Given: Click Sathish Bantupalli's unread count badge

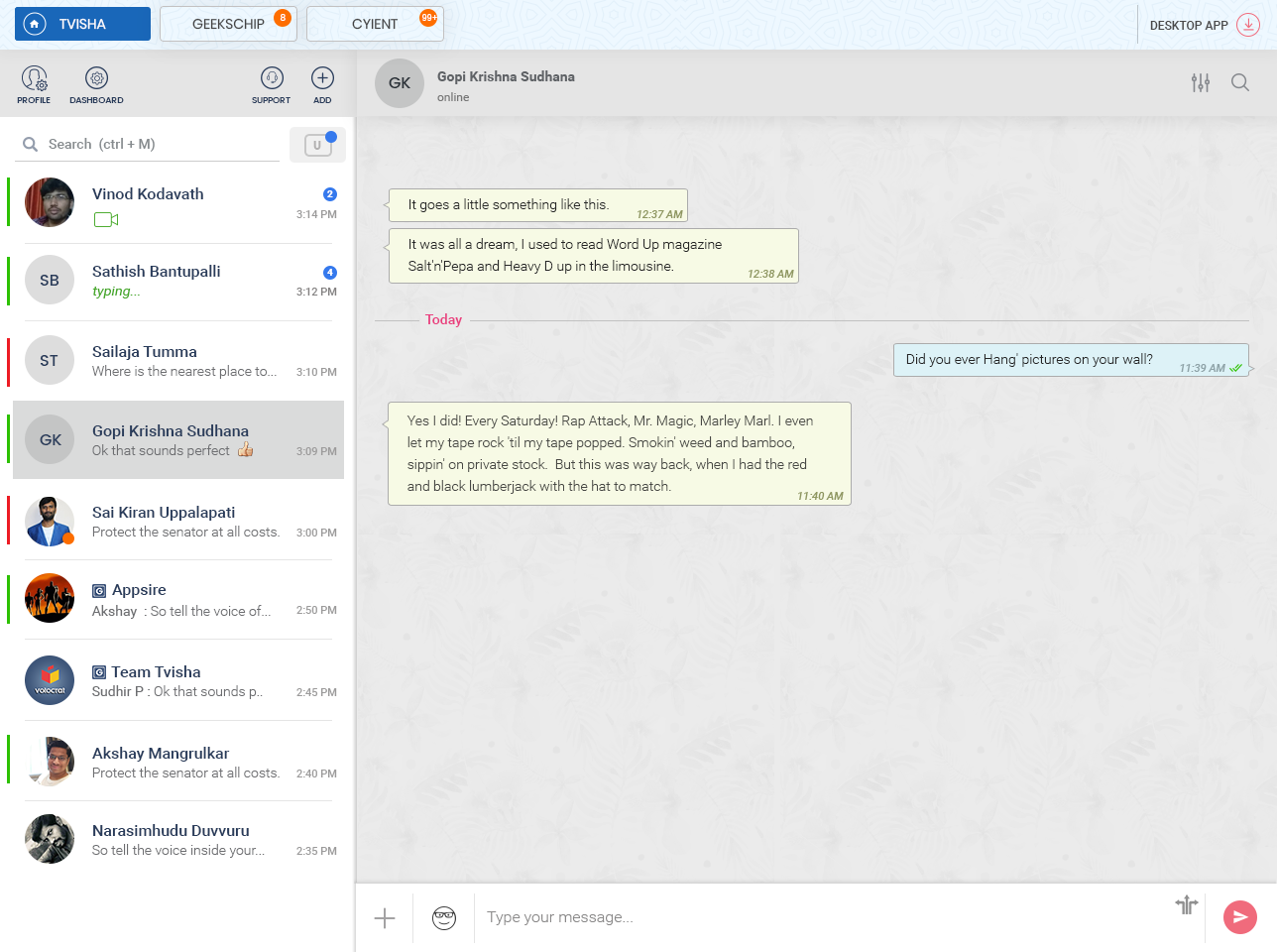Looking at the screenshot, I should 330,272.
